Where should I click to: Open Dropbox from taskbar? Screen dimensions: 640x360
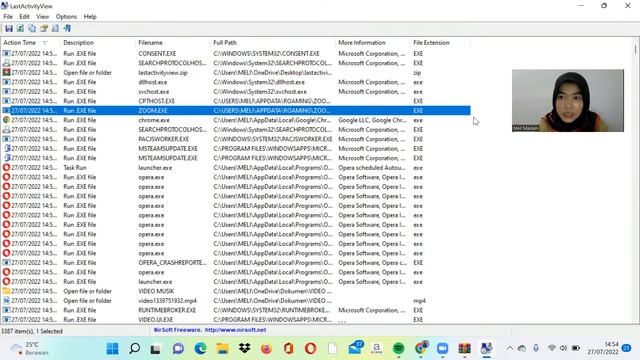(x=244, y=349)
